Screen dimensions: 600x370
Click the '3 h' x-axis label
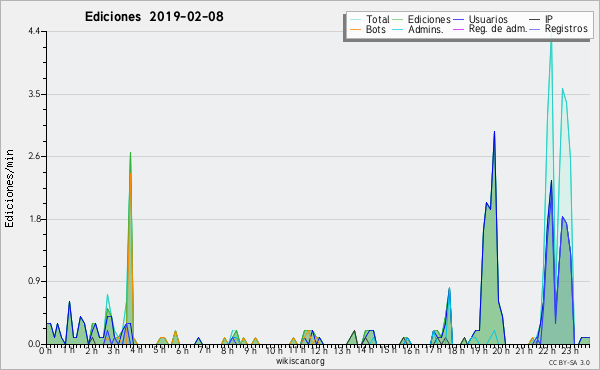coord(114,351)
